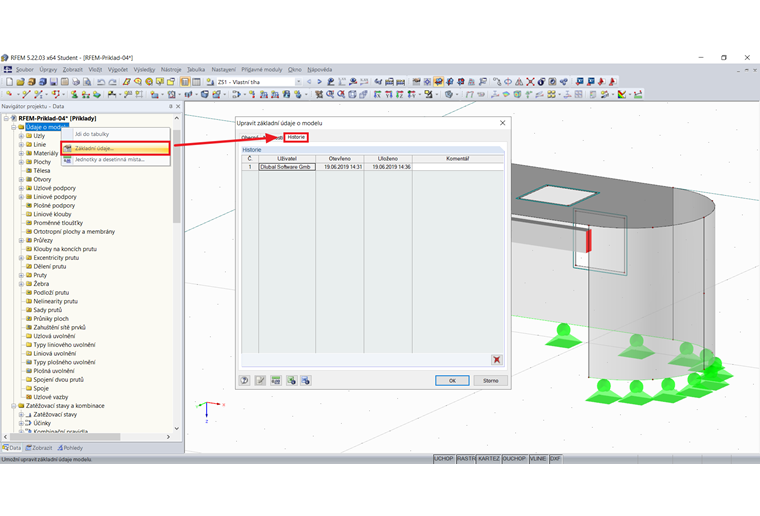
Task: Toggle KARTEZ in the status bar
Action: click(x=489, y=458)
